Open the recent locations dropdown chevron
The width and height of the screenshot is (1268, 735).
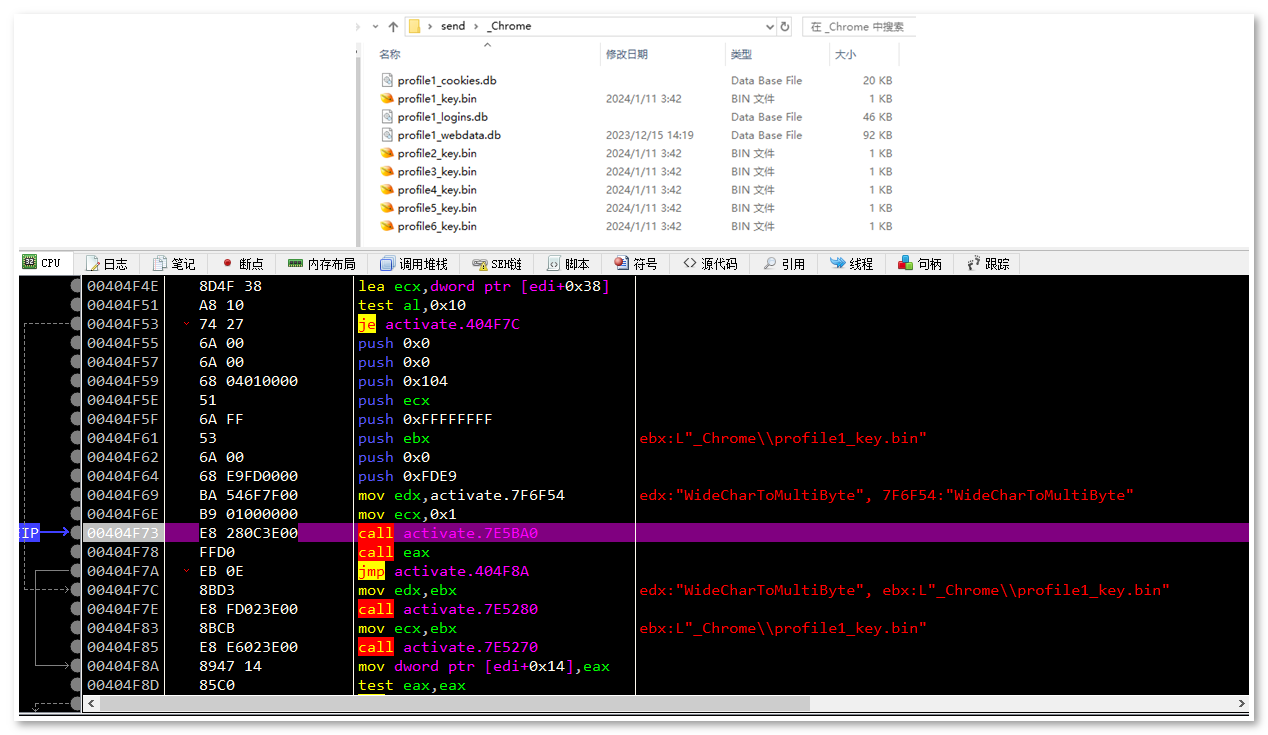point(375,27)
